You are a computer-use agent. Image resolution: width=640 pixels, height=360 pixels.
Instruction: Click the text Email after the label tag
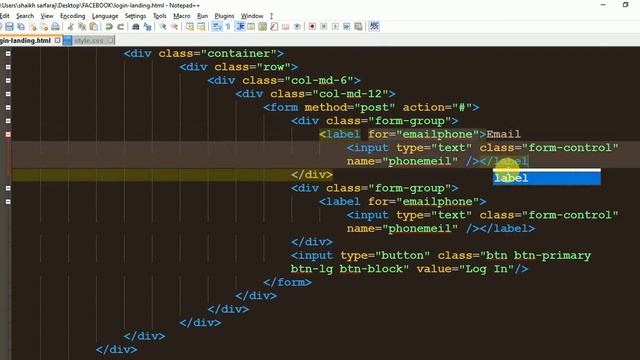pos(503,134)
